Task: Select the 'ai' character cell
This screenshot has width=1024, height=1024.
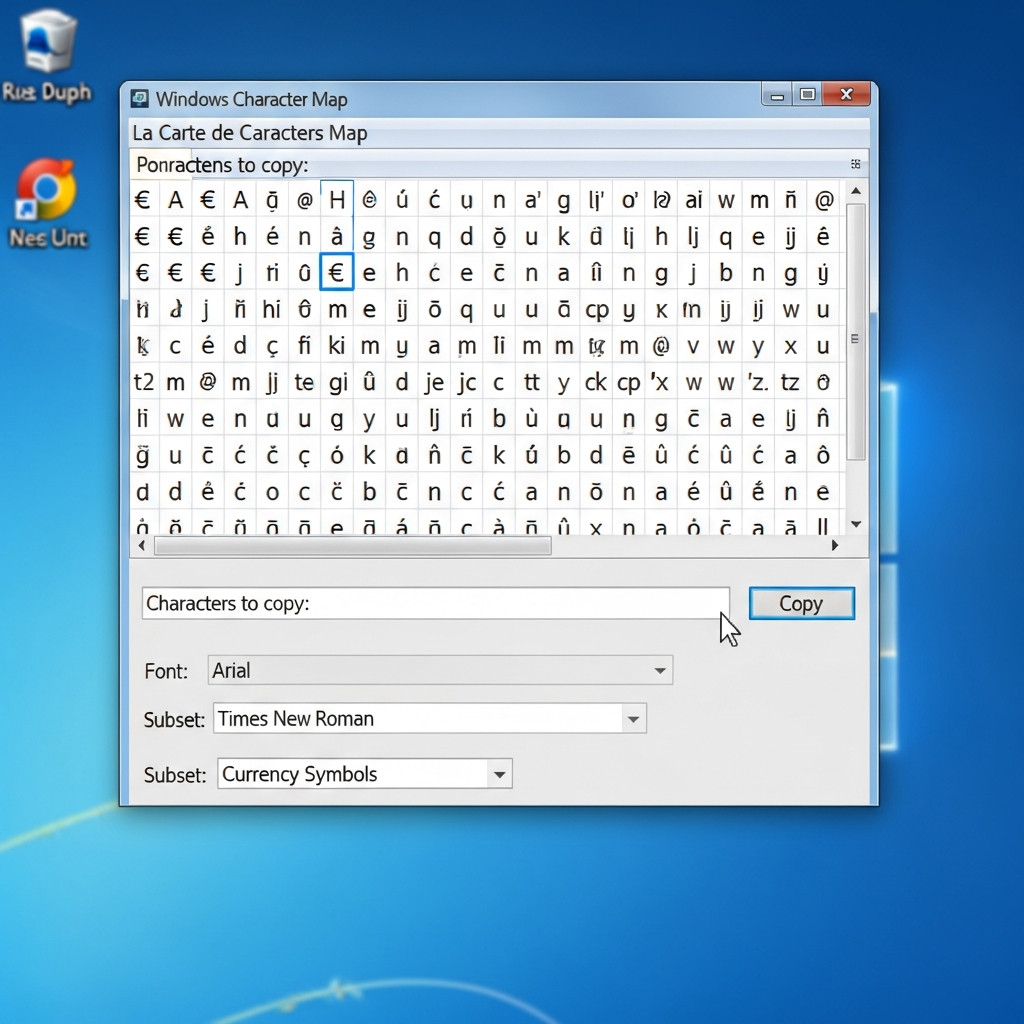Action: coord(694,200)
